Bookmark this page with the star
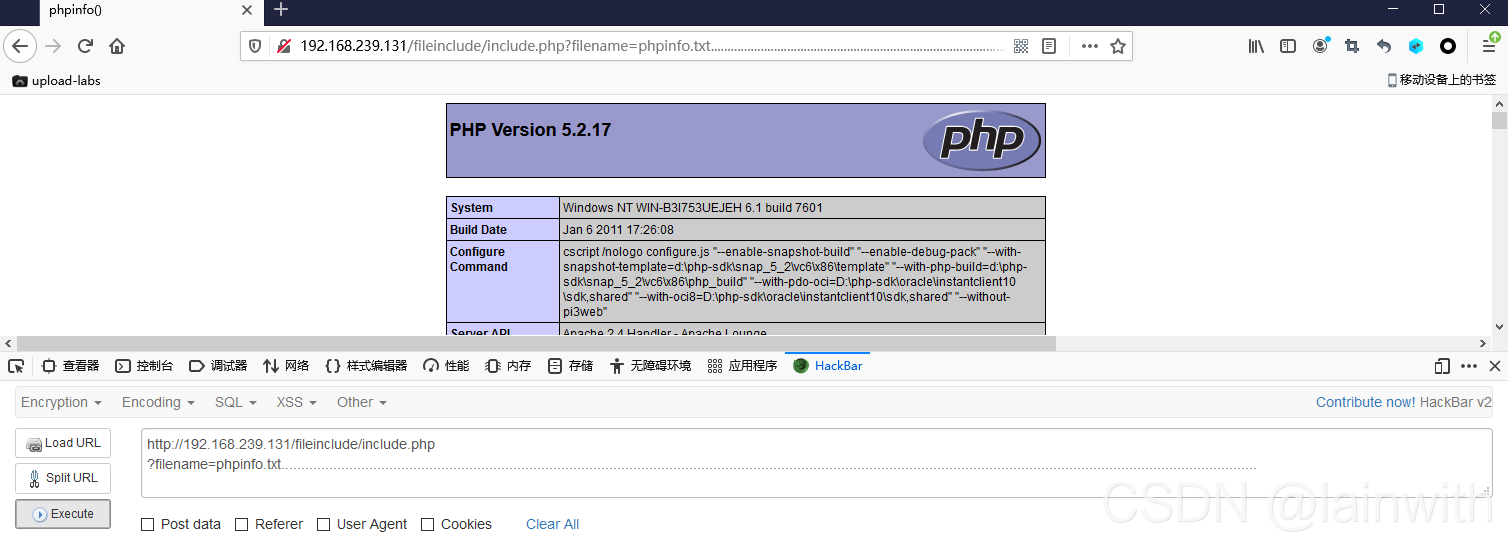The width and height of the screenshot is (1508, 542). pos(1118,46)
